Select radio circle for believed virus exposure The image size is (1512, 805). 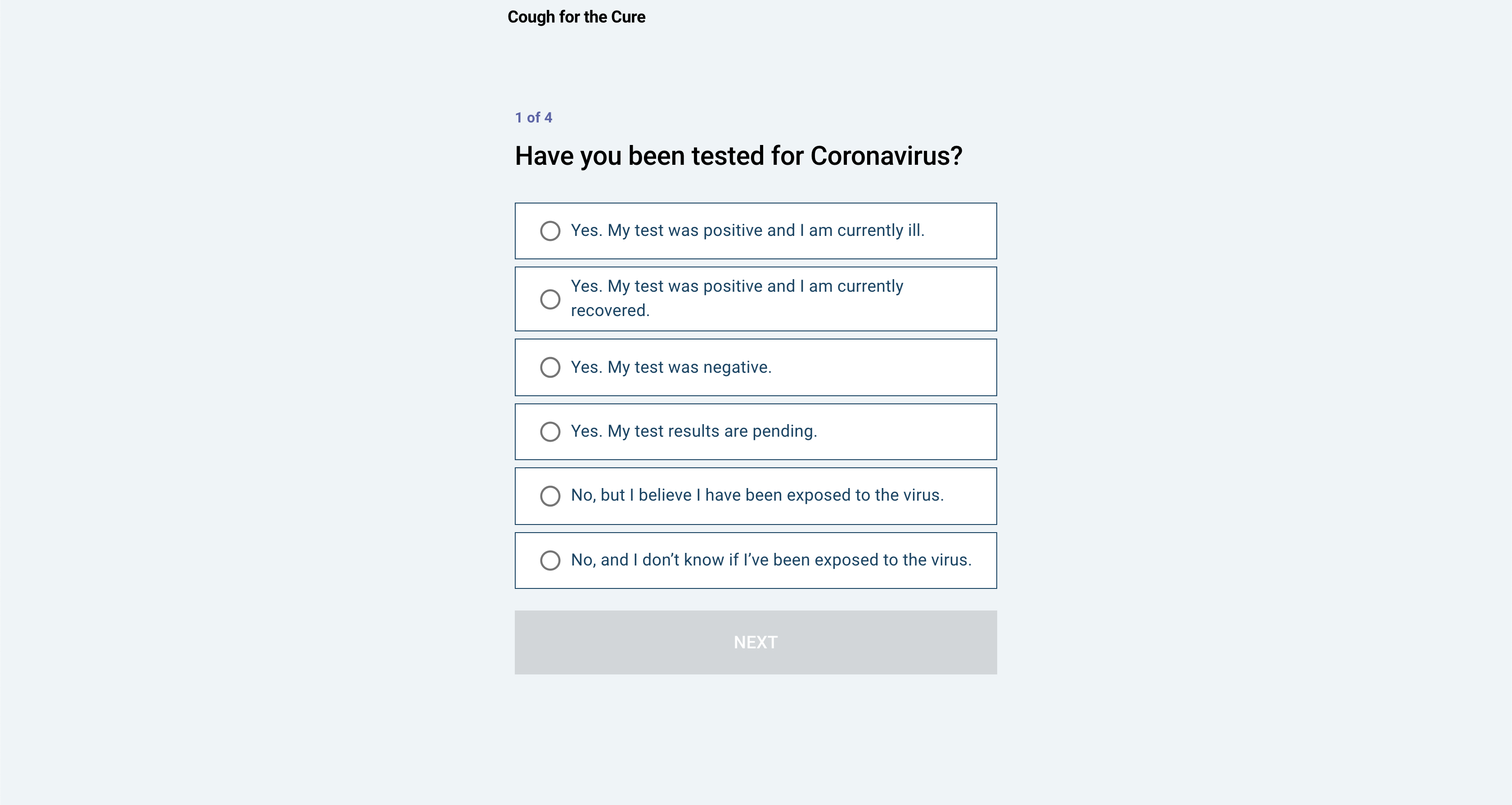point(550,496)
